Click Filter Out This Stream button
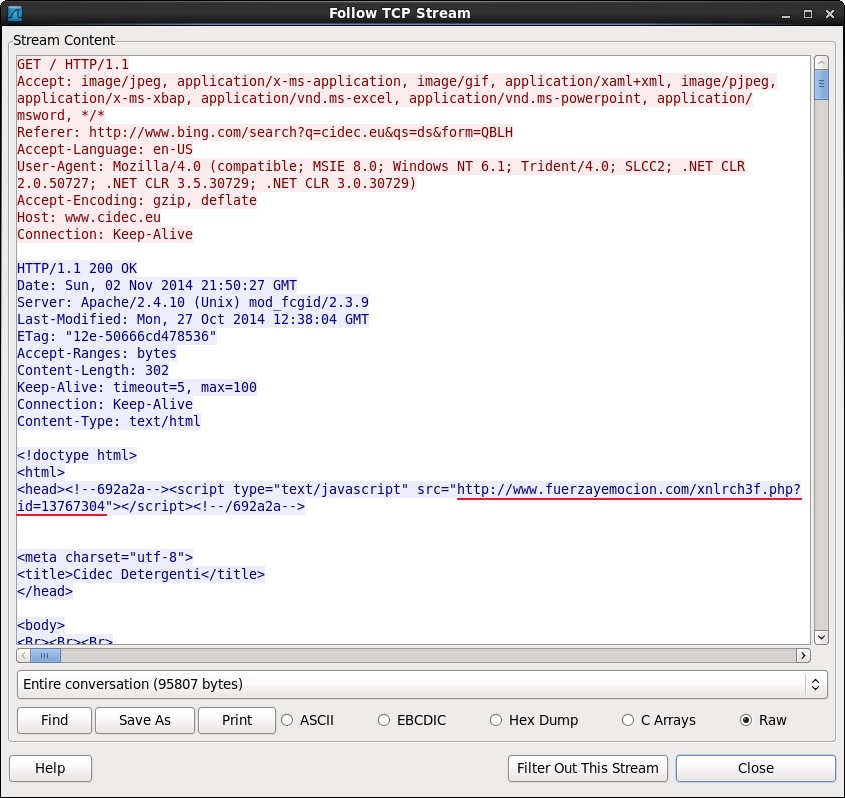This screenshot has width=845, height=798. click(587, 768)
